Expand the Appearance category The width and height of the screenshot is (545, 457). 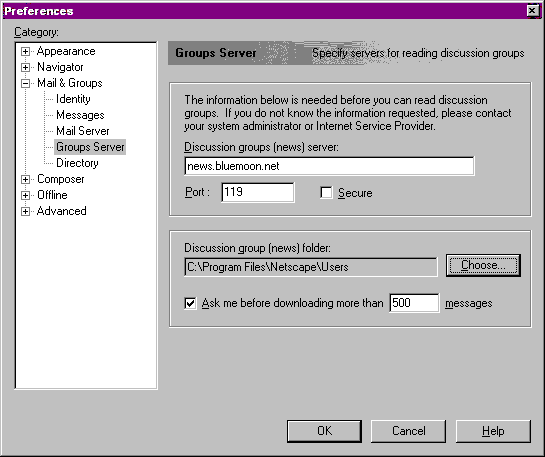25,51
